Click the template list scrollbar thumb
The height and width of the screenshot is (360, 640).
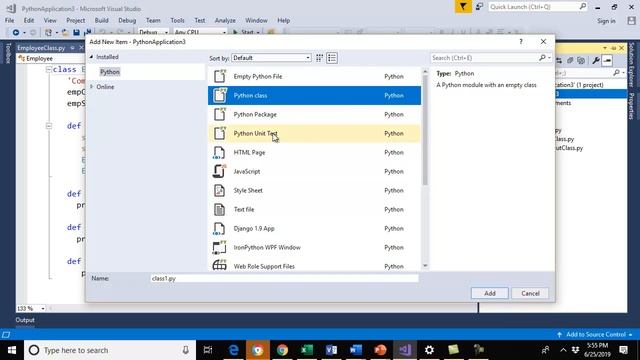pos(425,131)
